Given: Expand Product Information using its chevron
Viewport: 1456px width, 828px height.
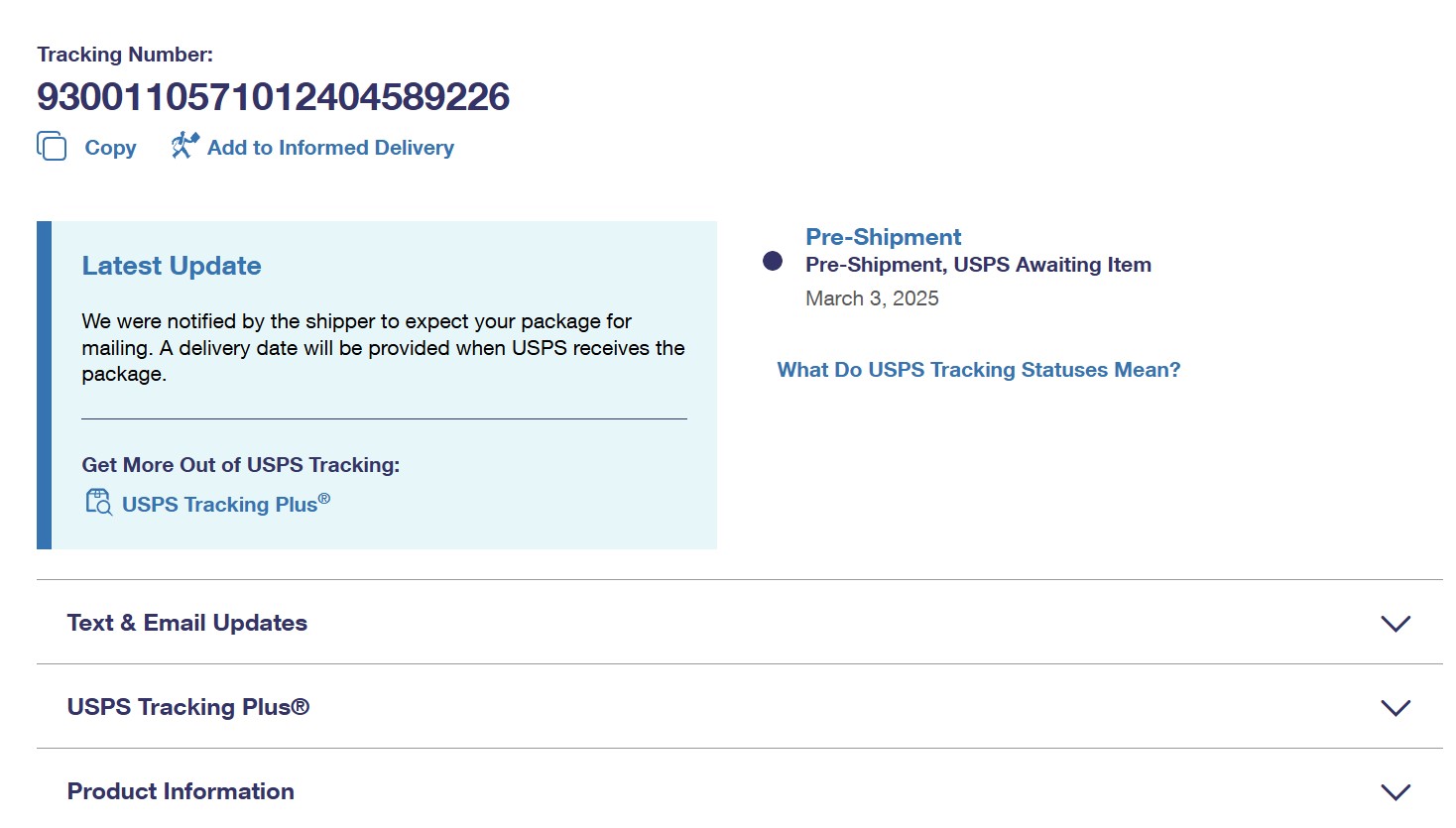Looking at the screenshot, I should [1395, 792].
